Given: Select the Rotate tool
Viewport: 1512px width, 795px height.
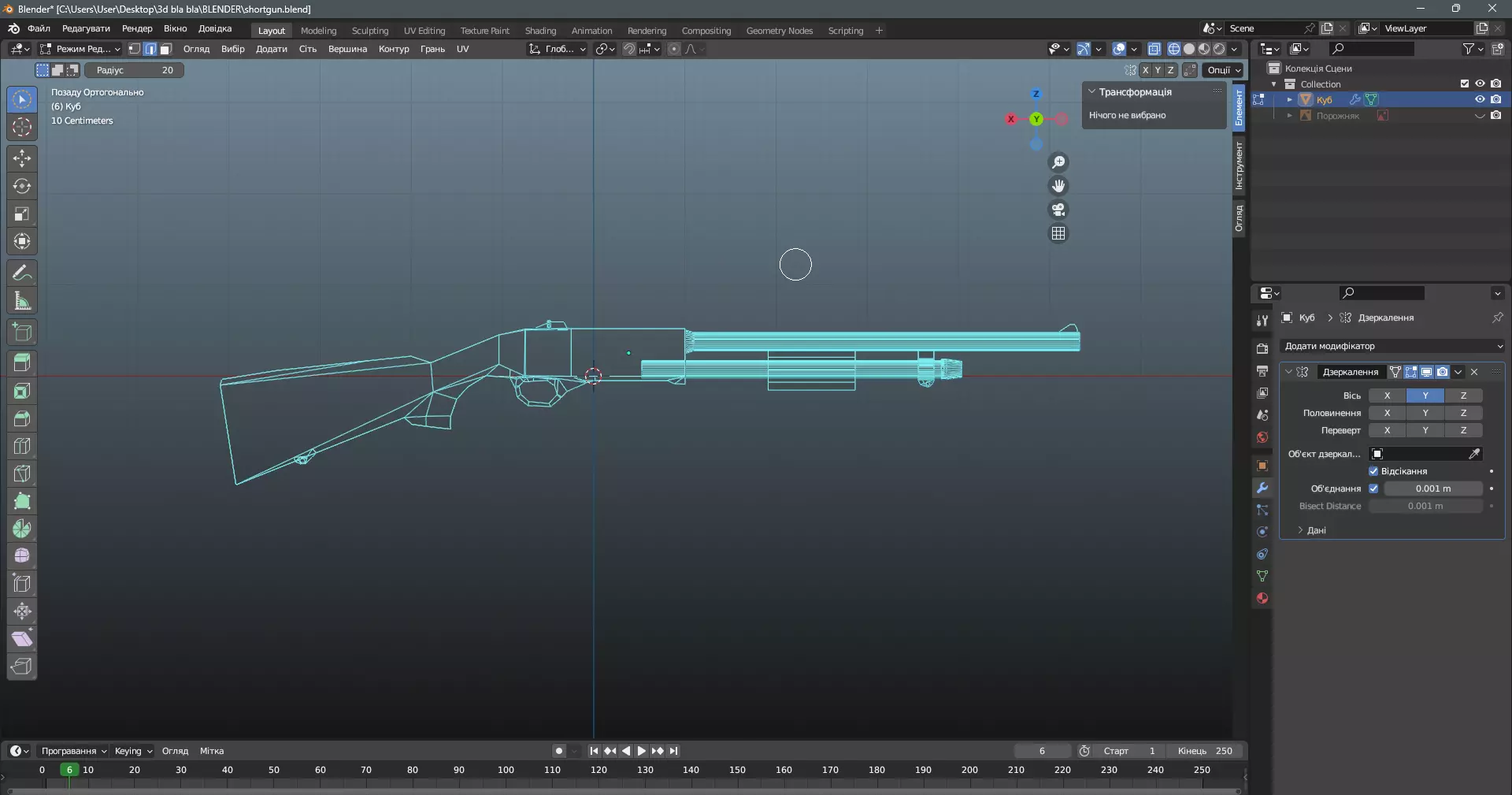Looking at the screenshot, I should point(22,186).
